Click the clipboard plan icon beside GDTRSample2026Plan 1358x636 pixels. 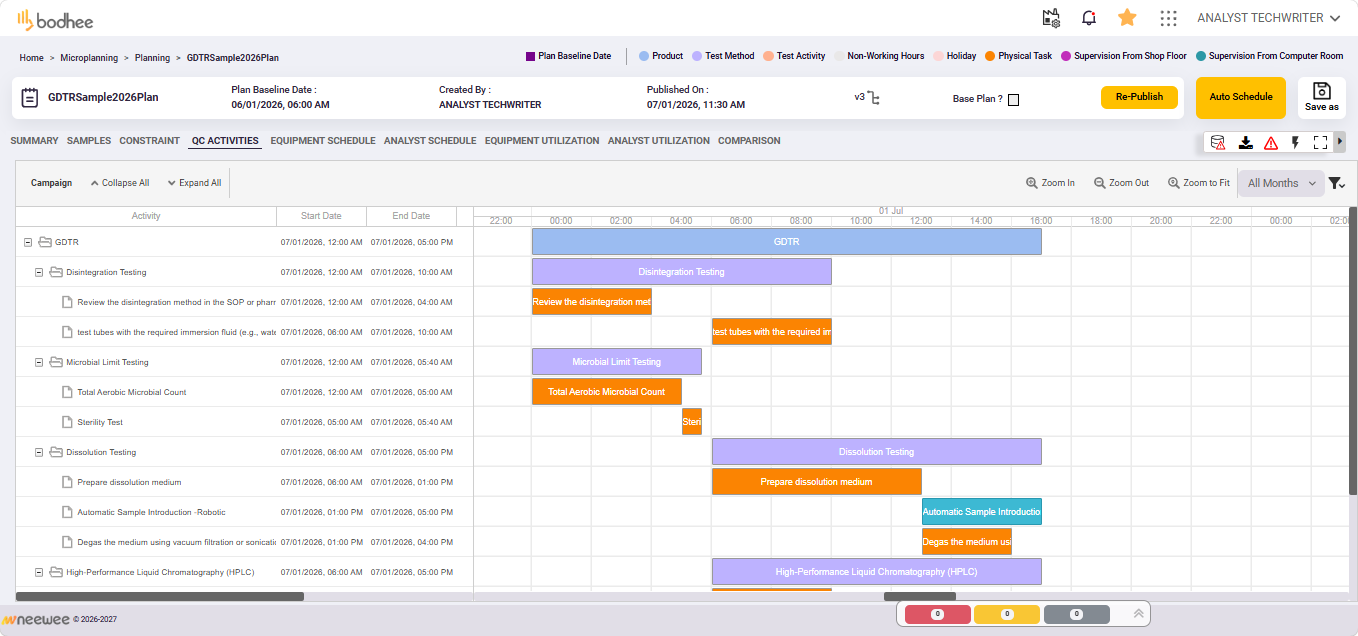pyautogui.click(x=30, y=97)
